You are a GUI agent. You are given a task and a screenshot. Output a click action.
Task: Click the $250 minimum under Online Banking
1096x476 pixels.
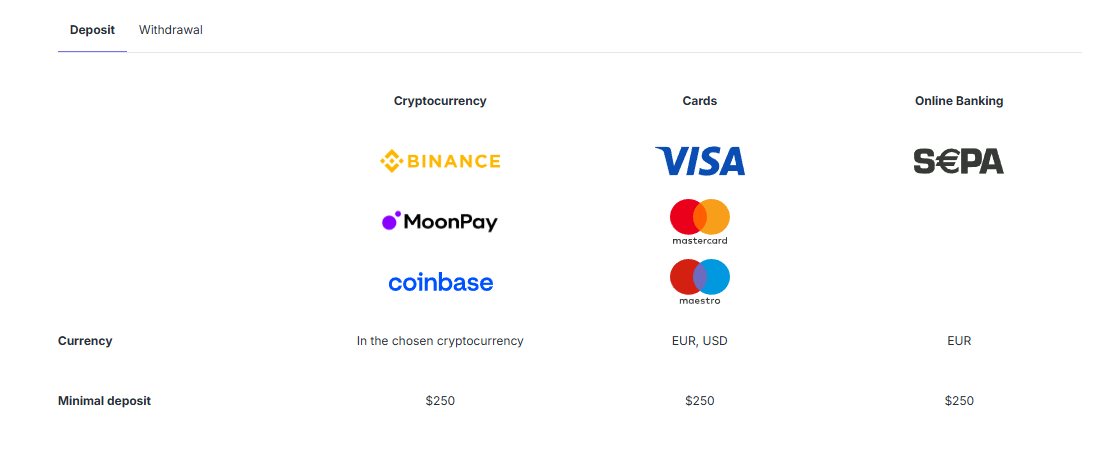959,401
